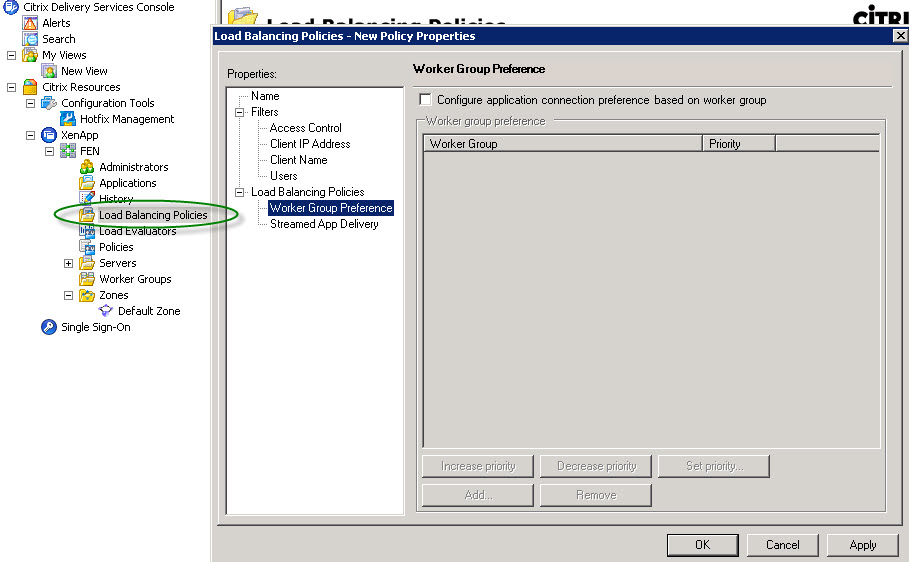Select the Worker Groups label in console tree

[x=135, y=279]
